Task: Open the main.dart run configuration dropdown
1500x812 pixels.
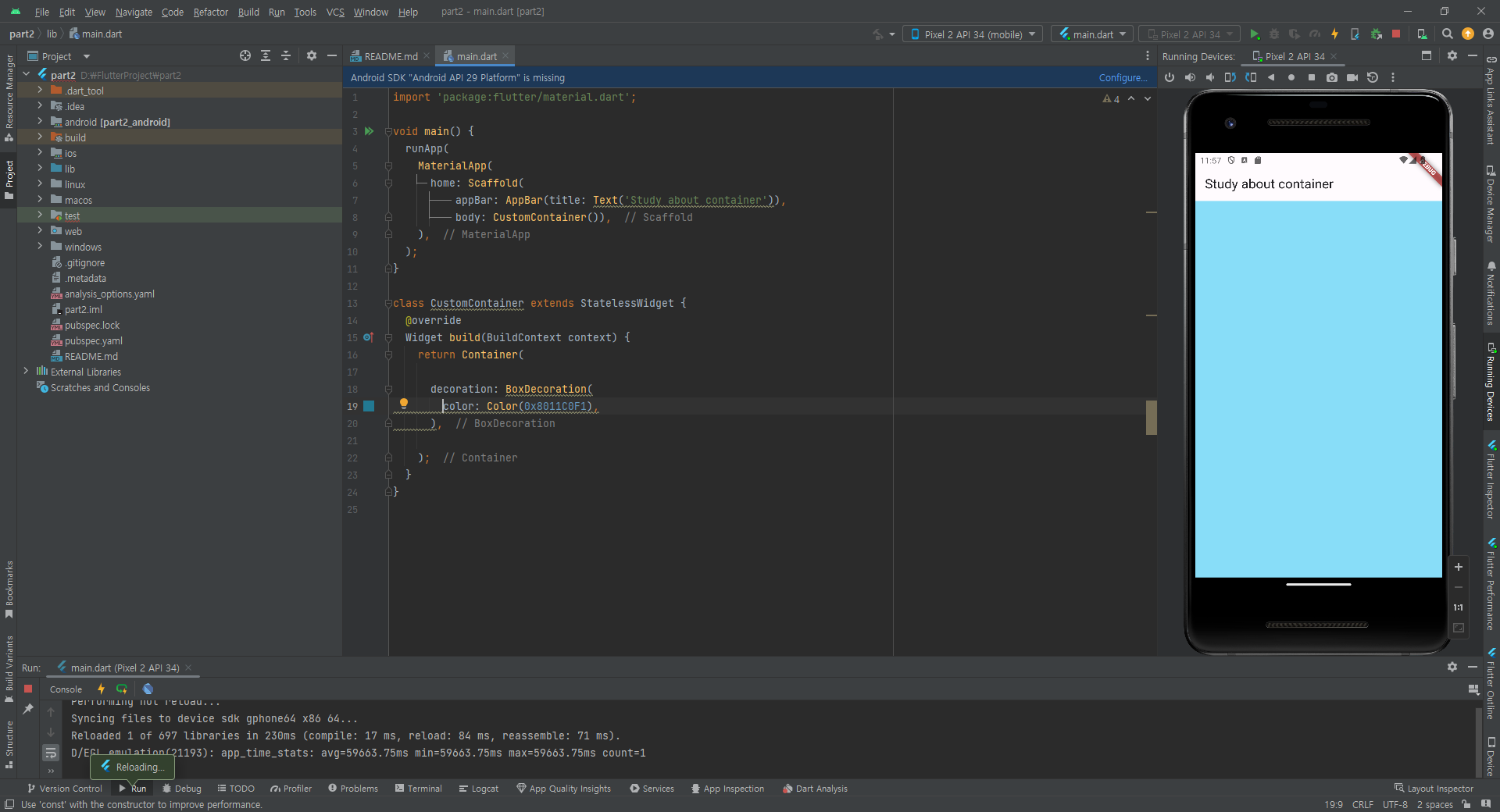Action: pos(1092,34)
